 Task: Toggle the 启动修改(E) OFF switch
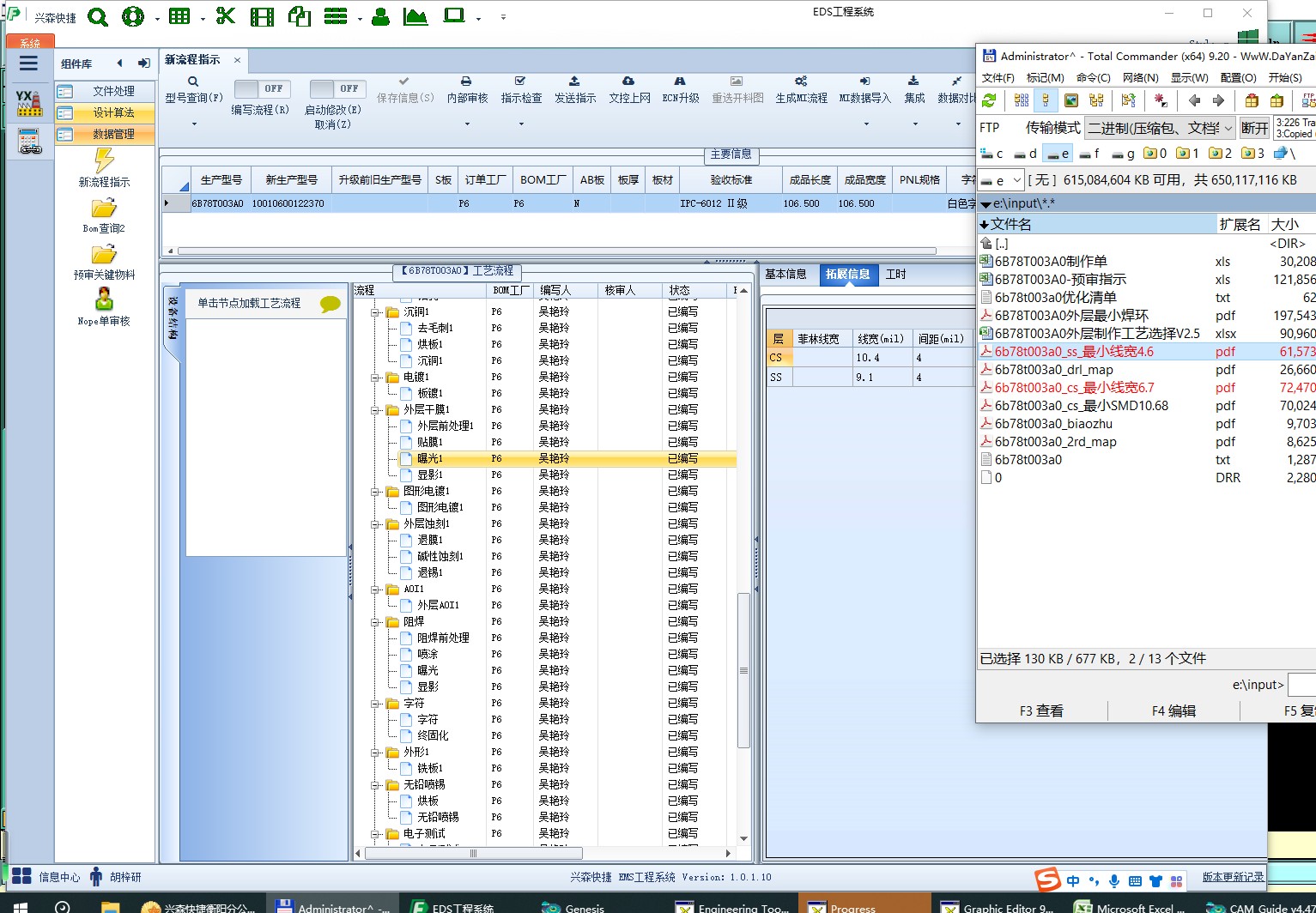click(338, 88)
